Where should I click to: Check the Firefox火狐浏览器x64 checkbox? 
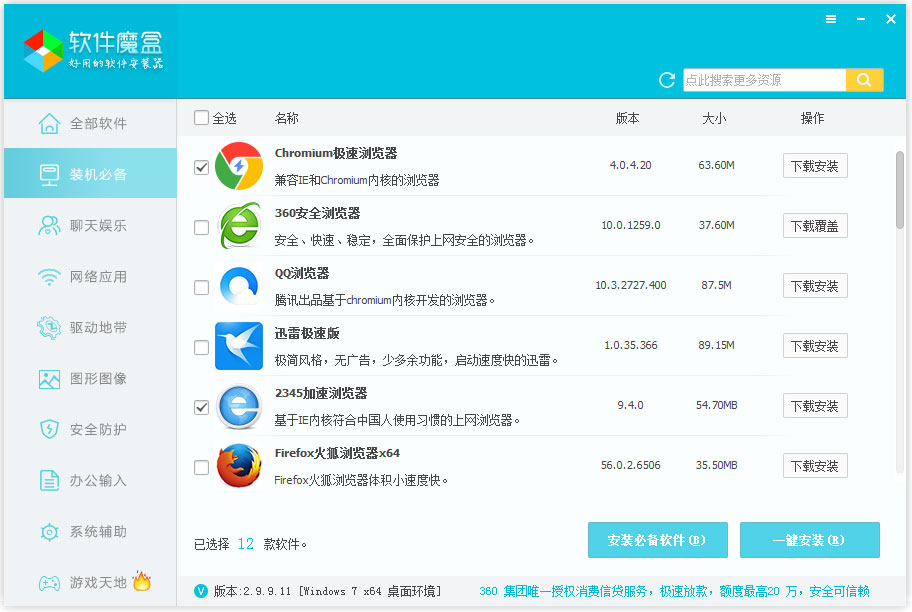(201, 465)
